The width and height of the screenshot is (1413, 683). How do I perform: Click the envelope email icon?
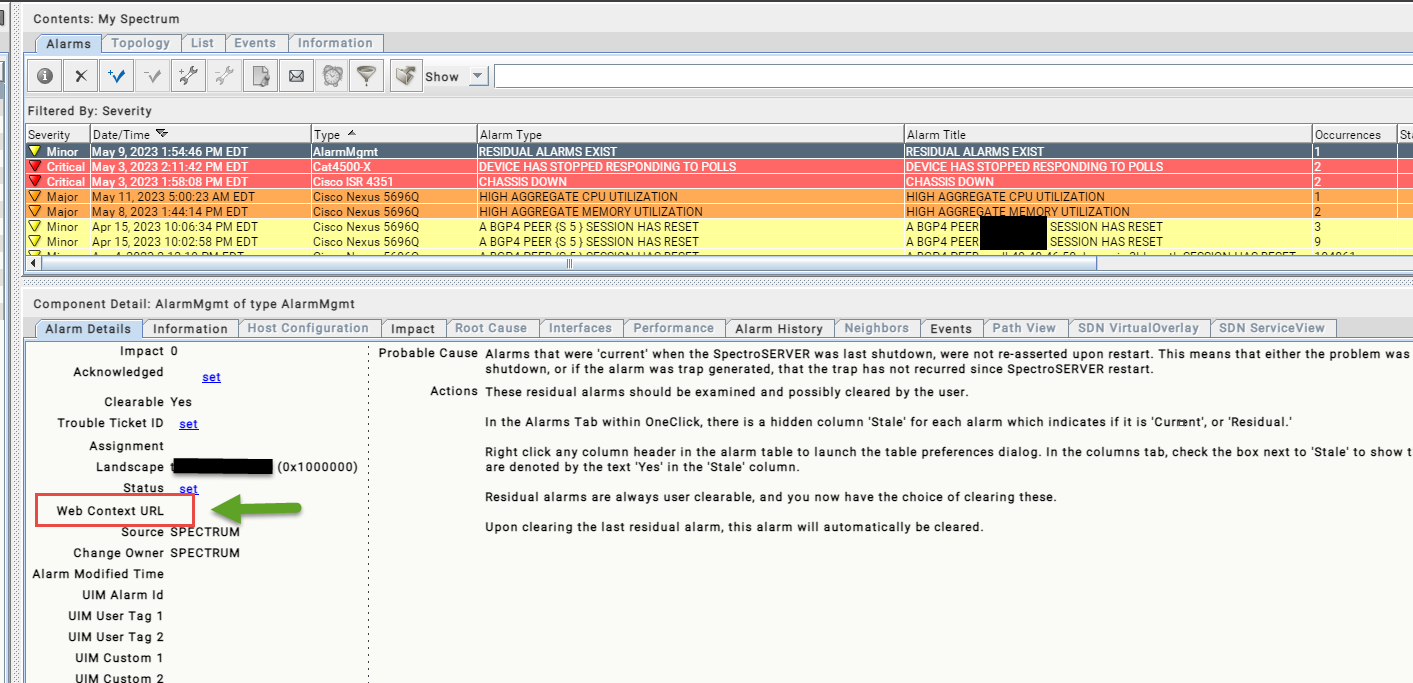pos(296,76)
